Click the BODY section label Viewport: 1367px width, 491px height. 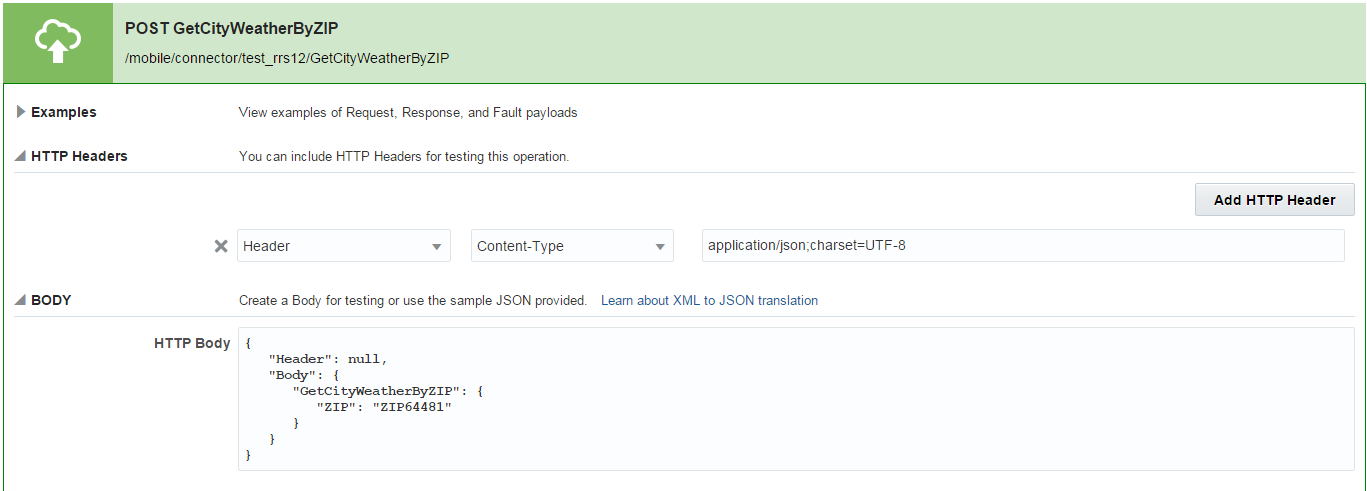51,300
